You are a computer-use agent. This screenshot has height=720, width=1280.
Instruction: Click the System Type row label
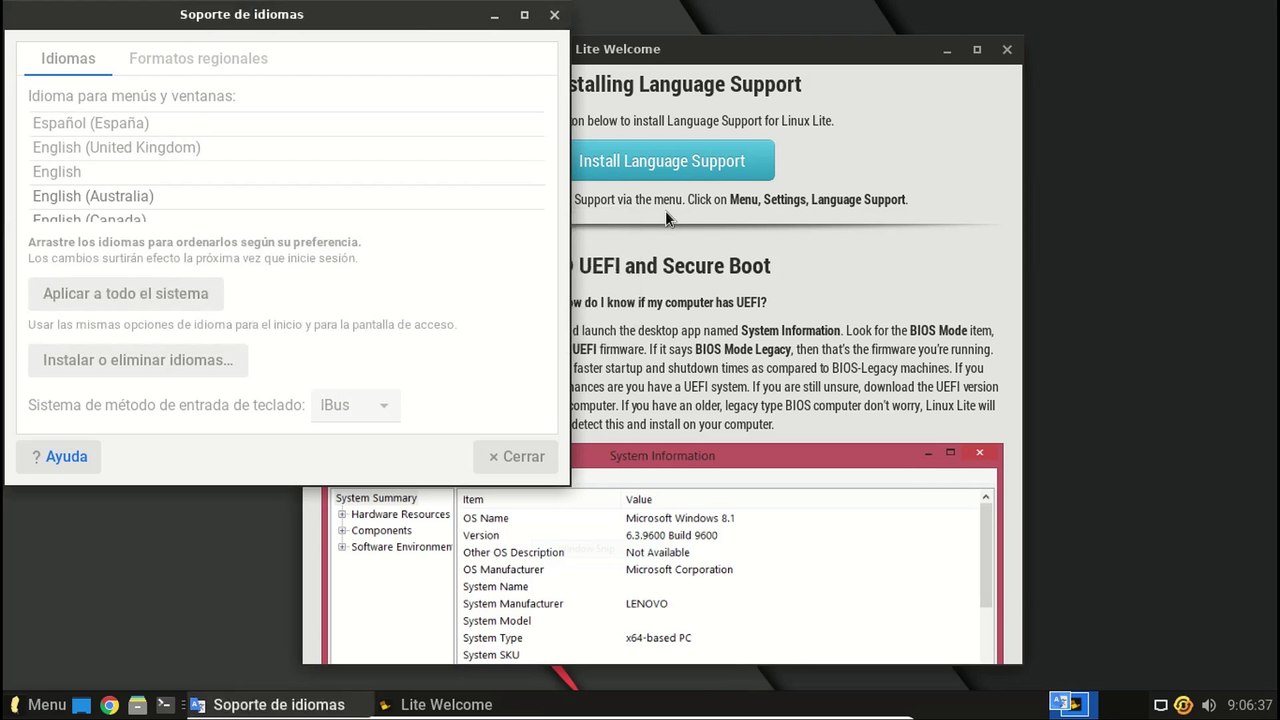[492, 638]
